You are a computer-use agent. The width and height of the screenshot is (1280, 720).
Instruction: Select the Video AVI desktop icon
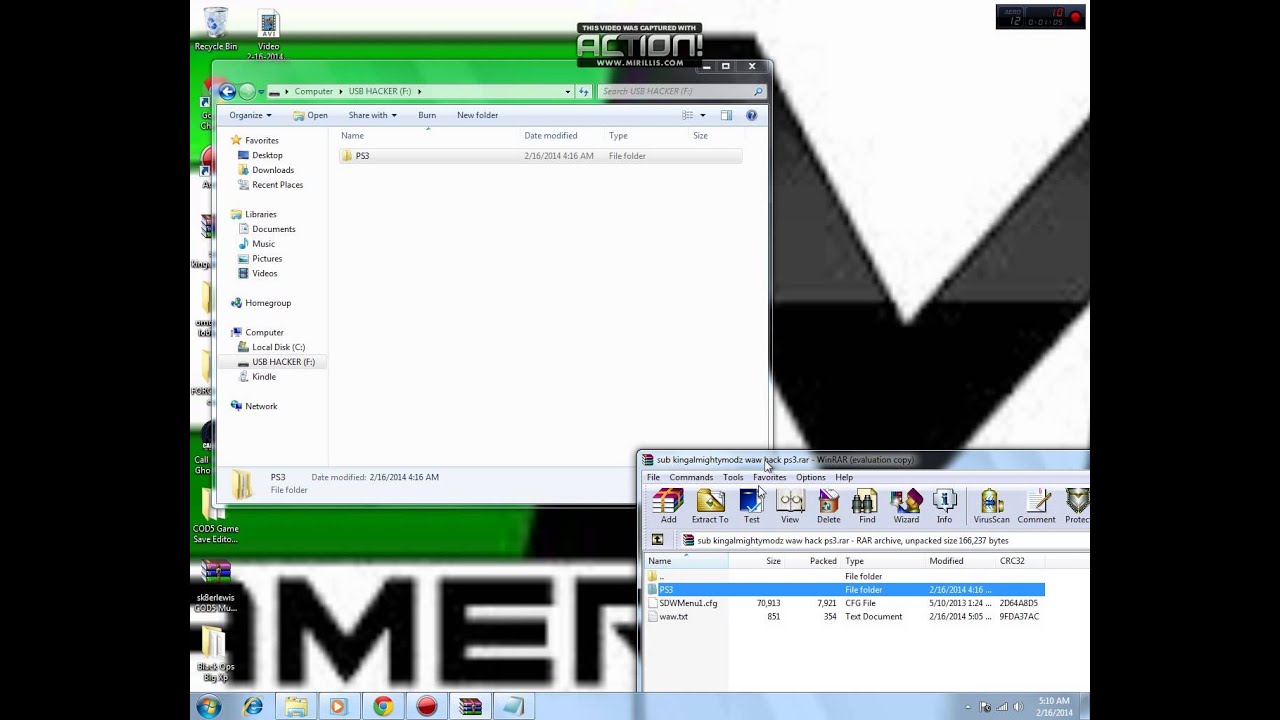click(x=268, y=34)
